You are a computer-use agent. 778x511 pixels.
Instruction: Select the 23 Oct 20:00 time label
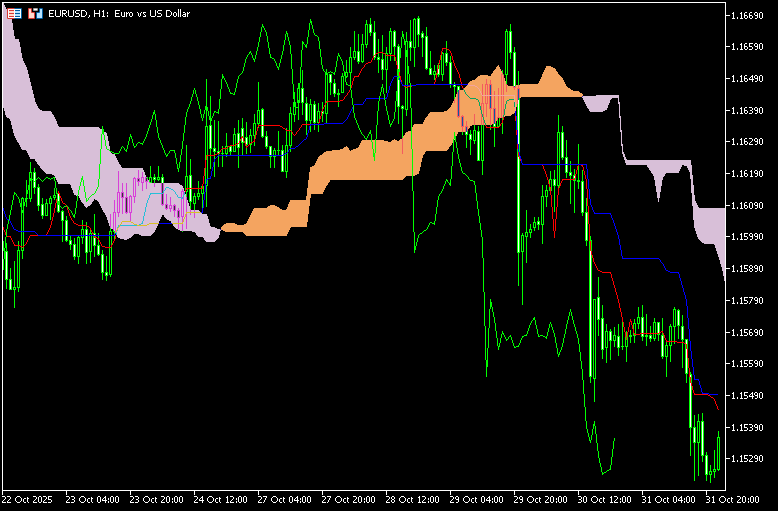point(157,498)
